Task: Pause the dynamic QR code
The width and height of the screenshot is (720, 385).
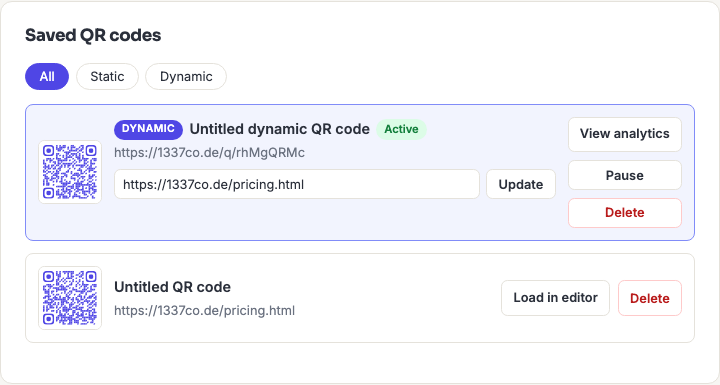Action: 624,175
